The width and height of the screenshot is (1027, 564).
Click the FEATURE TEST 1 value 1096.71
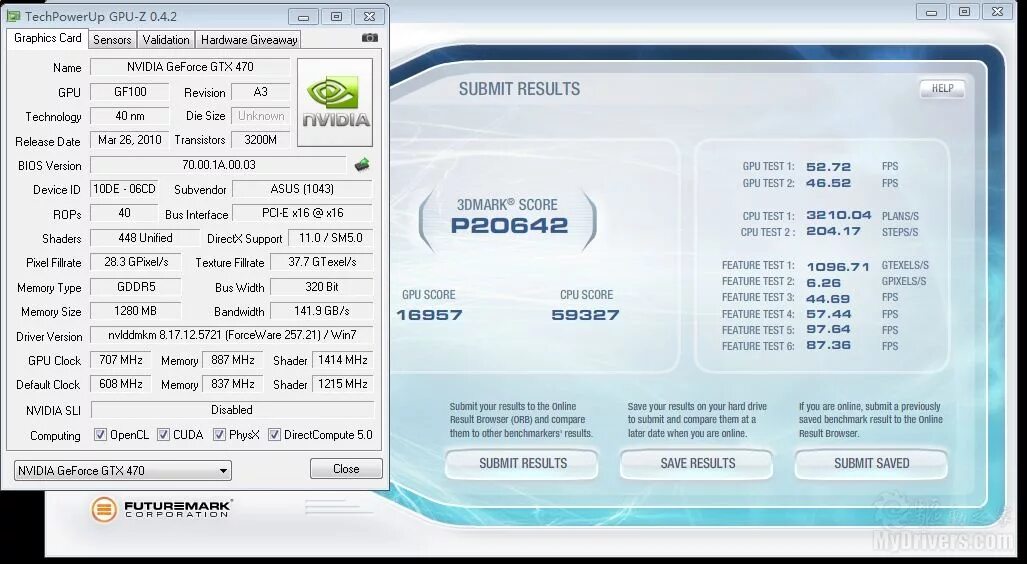838,266
